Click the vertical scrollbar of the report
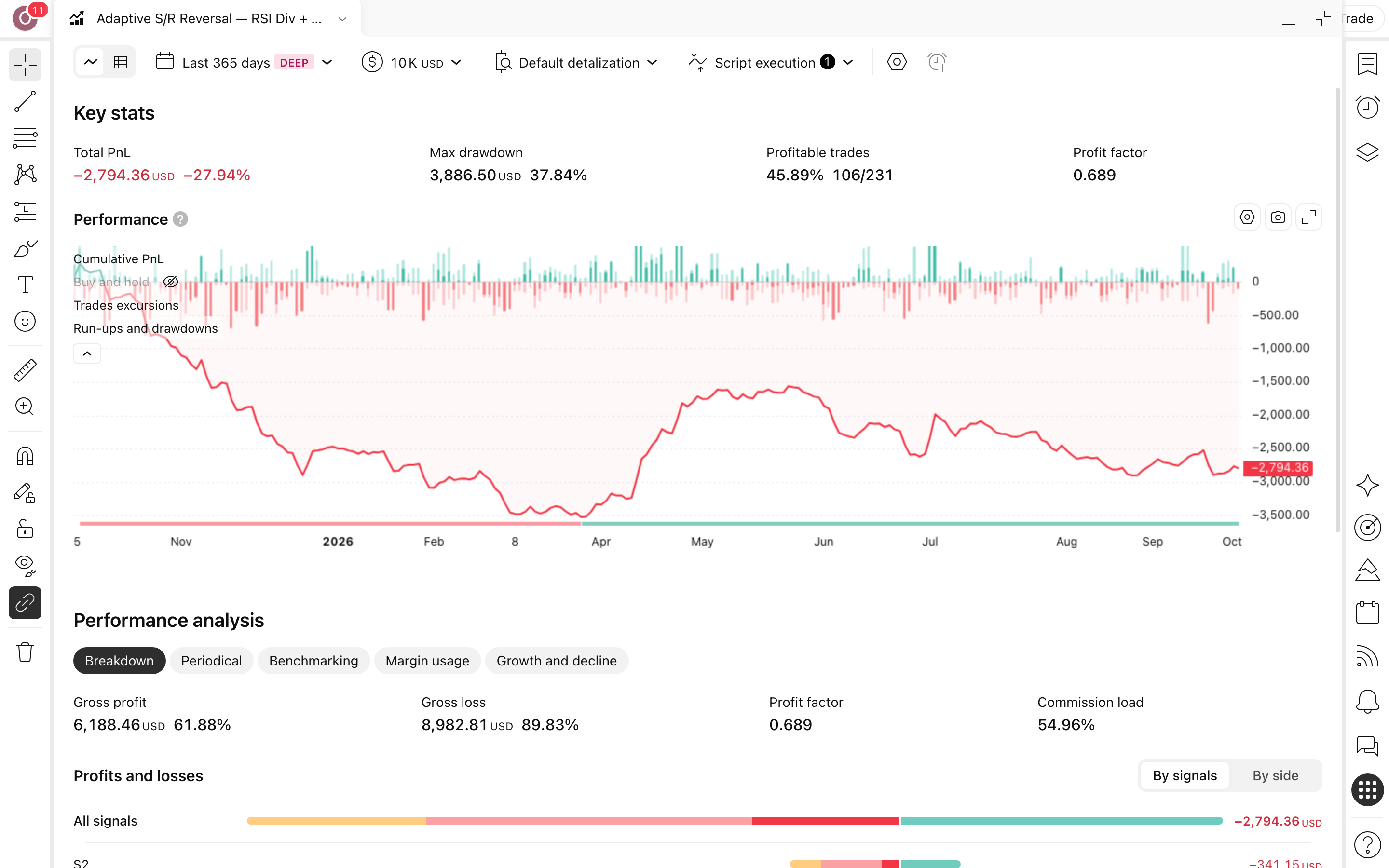Image resolution: width=1389 pixels, height=868 pixels. coord(1338,310)
